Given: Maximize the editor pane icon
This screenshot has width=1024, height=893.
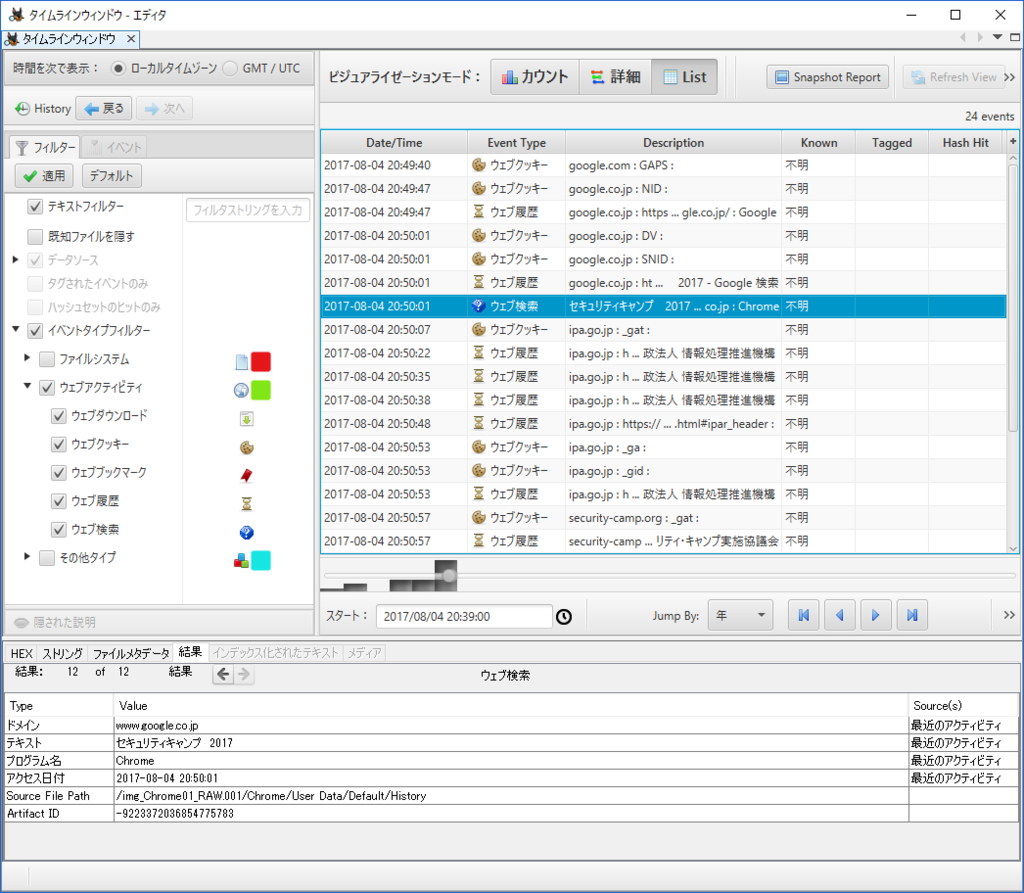Looking at the screenshot, I should tap(1015, 37).
